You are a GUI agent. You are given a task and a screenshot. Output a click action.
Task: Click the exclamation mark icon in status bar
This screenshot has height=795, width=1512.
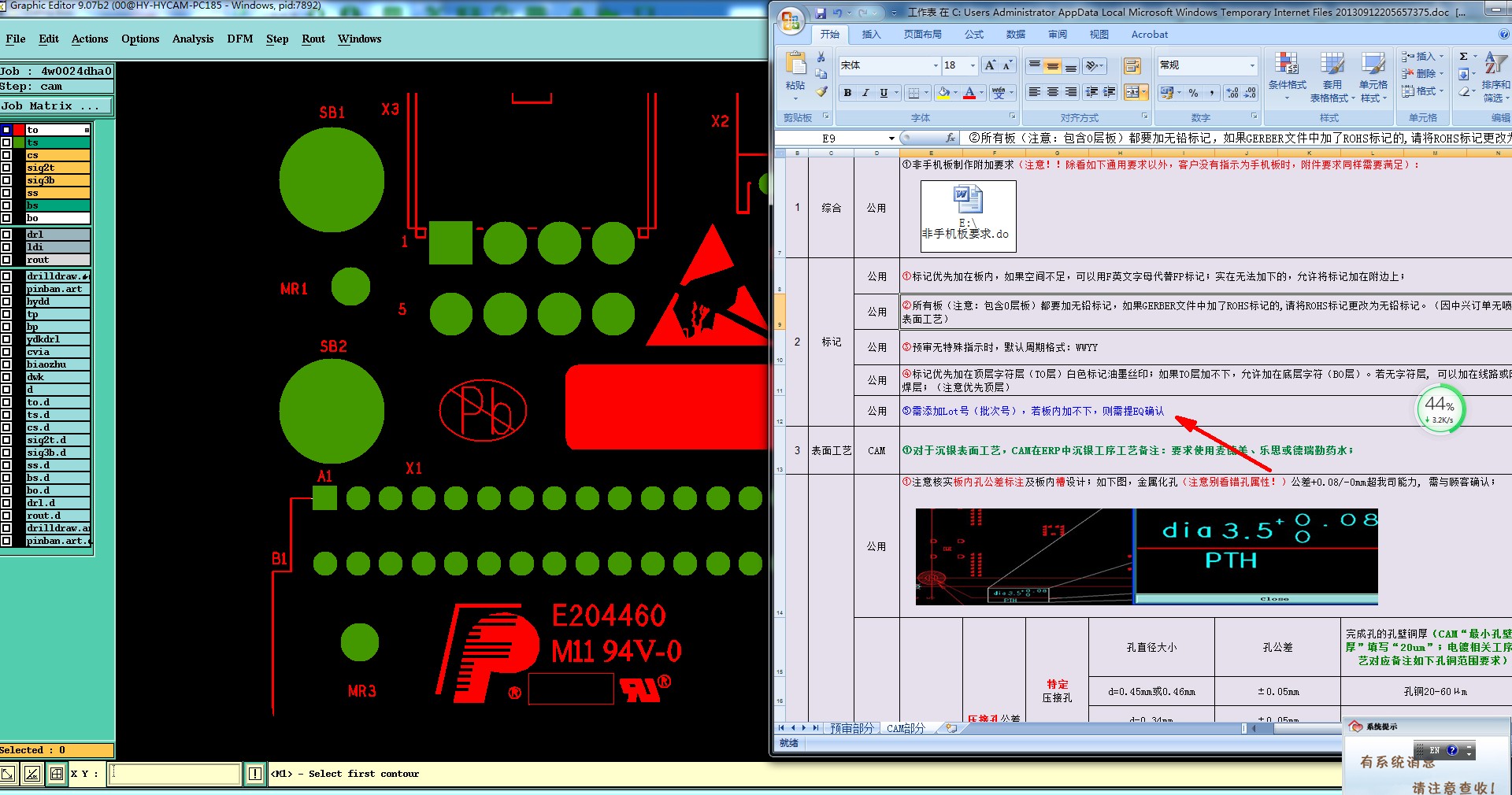coord(254,774)
